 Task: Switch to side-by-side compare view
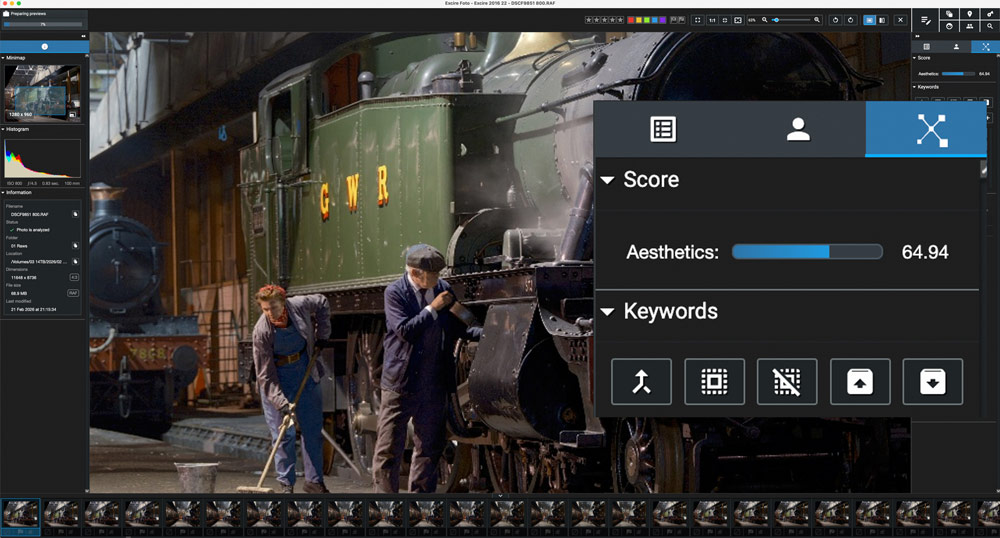point(882,20)
